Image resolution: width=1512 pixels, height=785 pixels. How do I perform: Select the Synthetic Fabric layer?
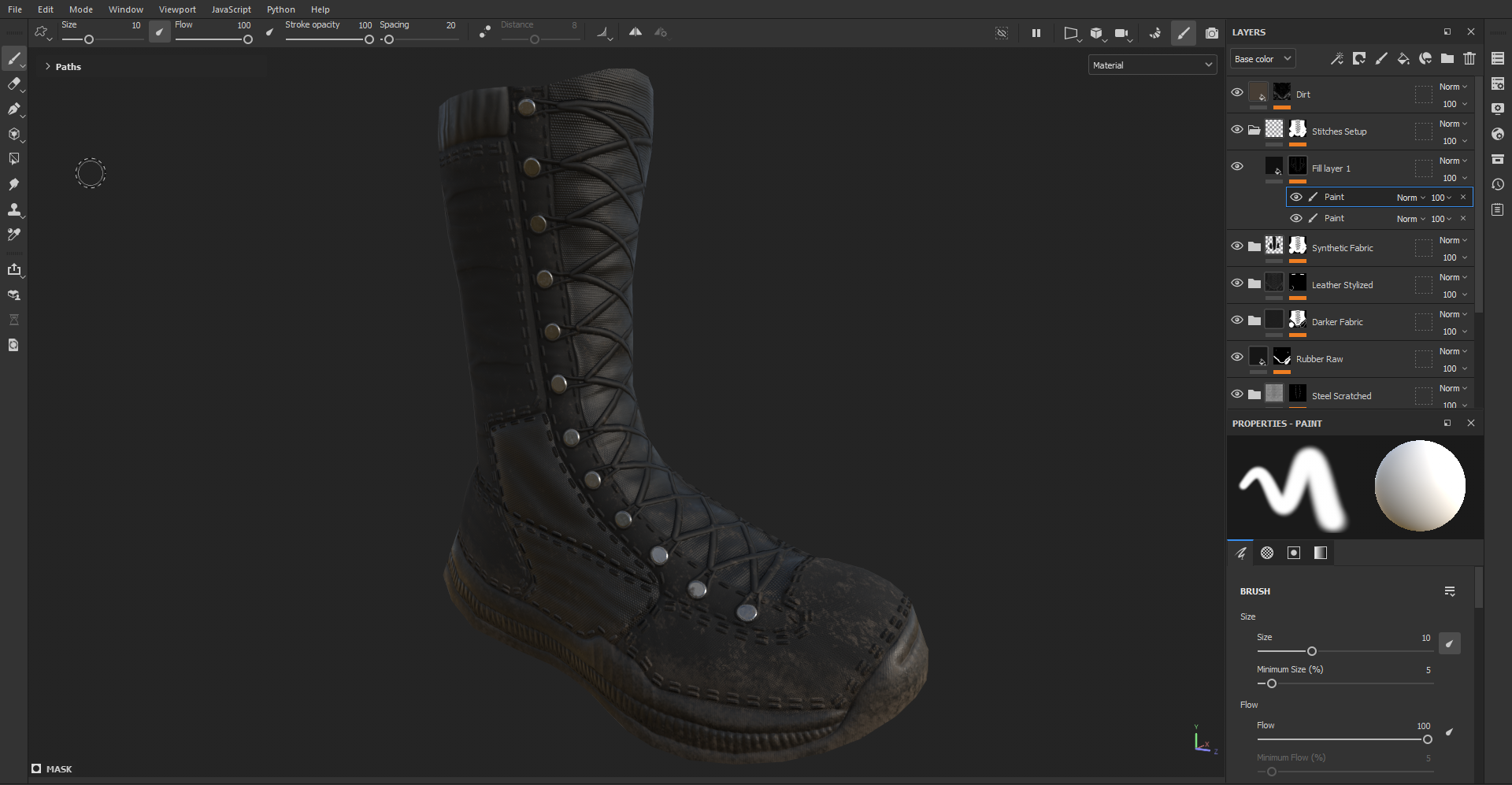[x=1342, y=248]
